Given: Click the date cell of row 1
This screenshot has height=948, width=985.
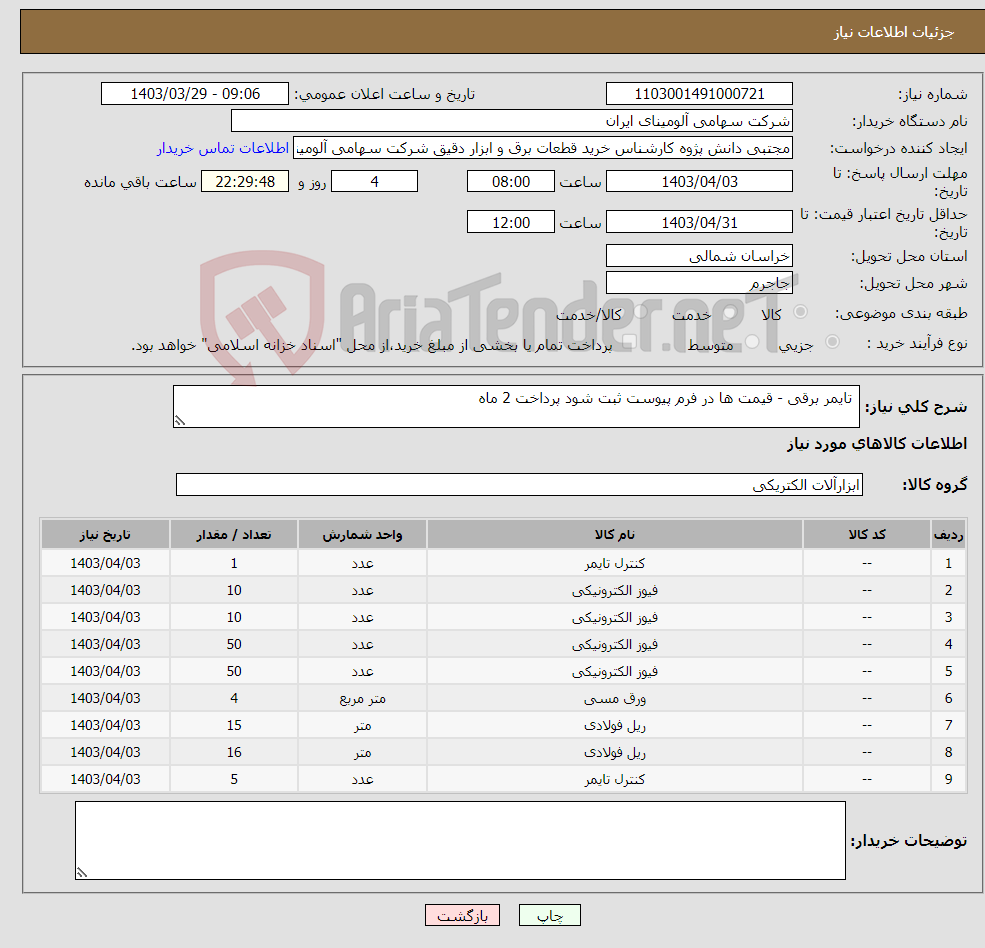Looking at the screenshot, I should (105, 564).
